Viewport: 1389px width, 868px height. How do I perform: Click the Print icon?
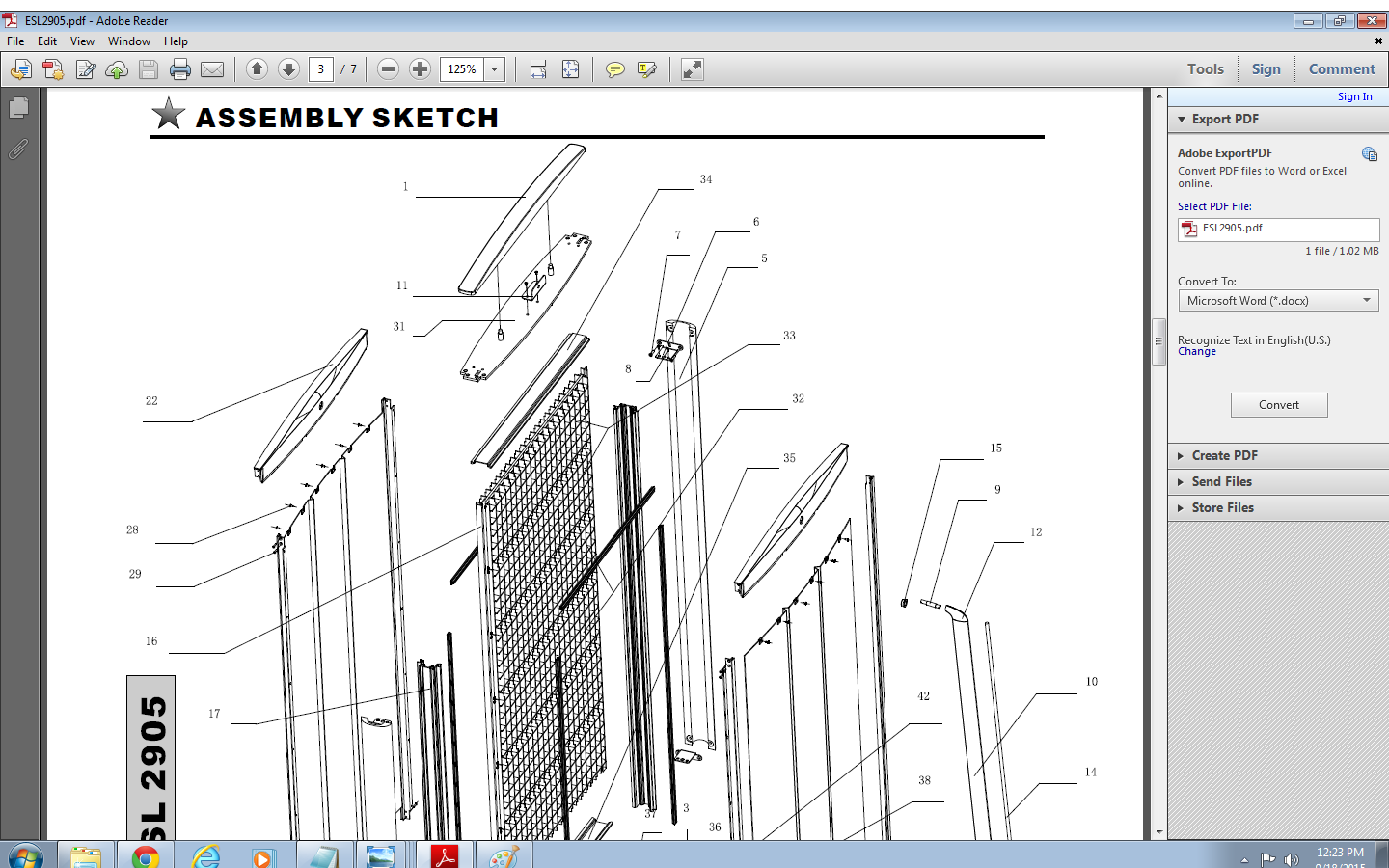180,69
